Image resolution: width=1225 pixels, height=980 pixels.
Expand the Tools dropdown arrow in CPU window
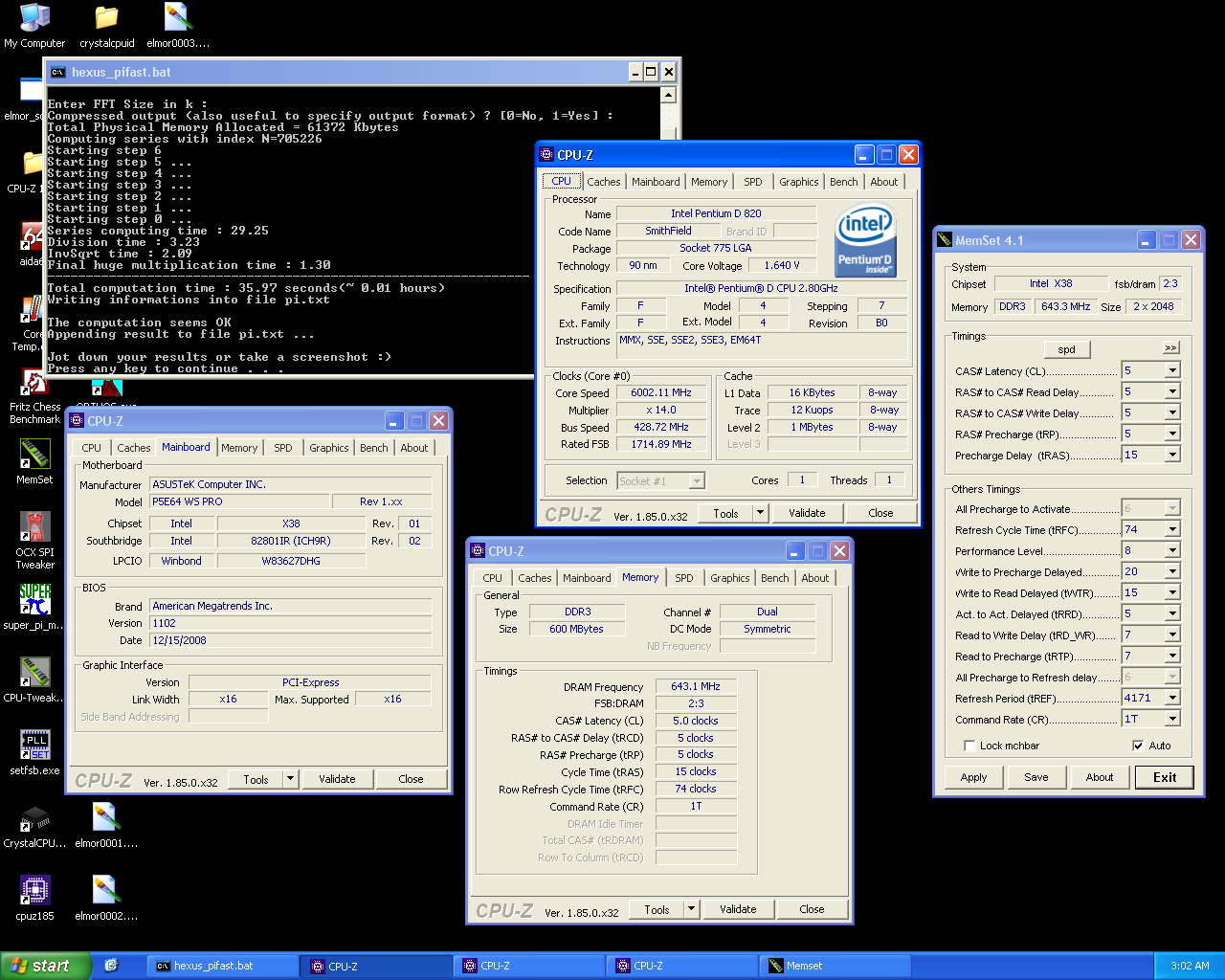[761, 513]
